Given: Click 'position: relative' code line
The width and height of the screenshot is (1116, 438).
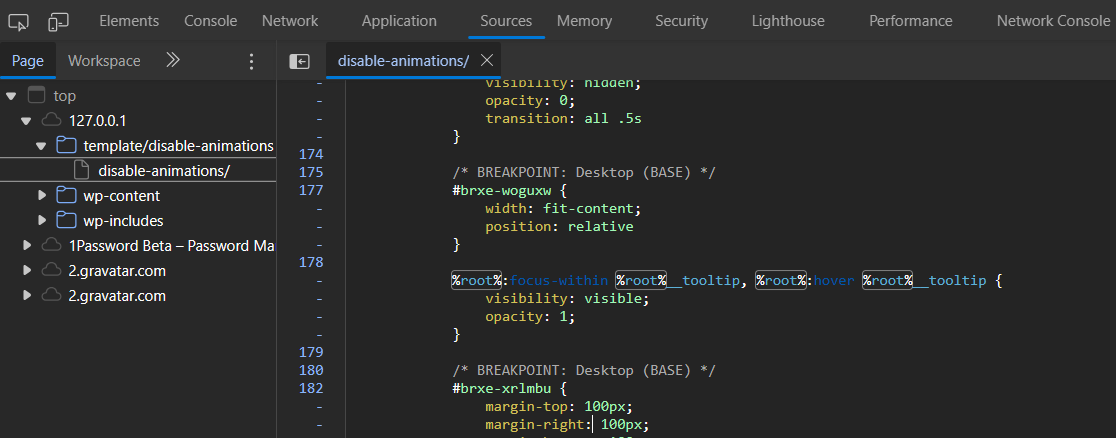Looking at the screenshot, I should point(559,226).
